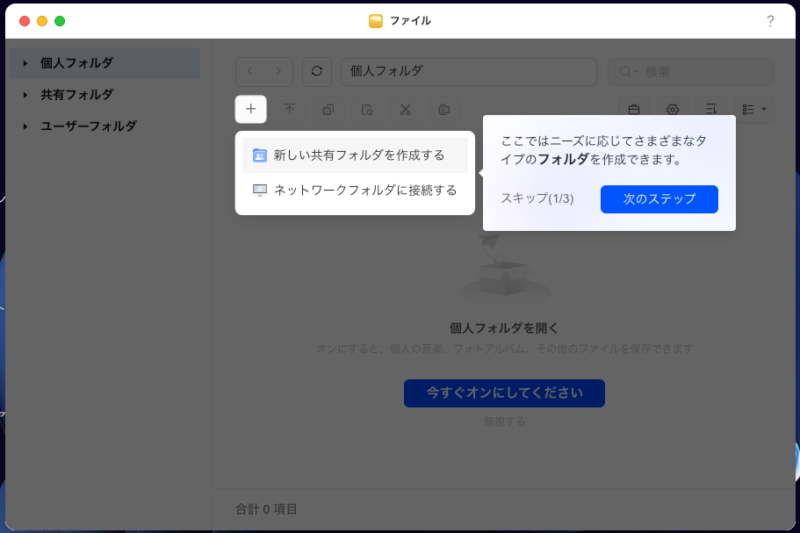Click the scissors cut icon
The image size is (800, 533).
pos(405,109)
